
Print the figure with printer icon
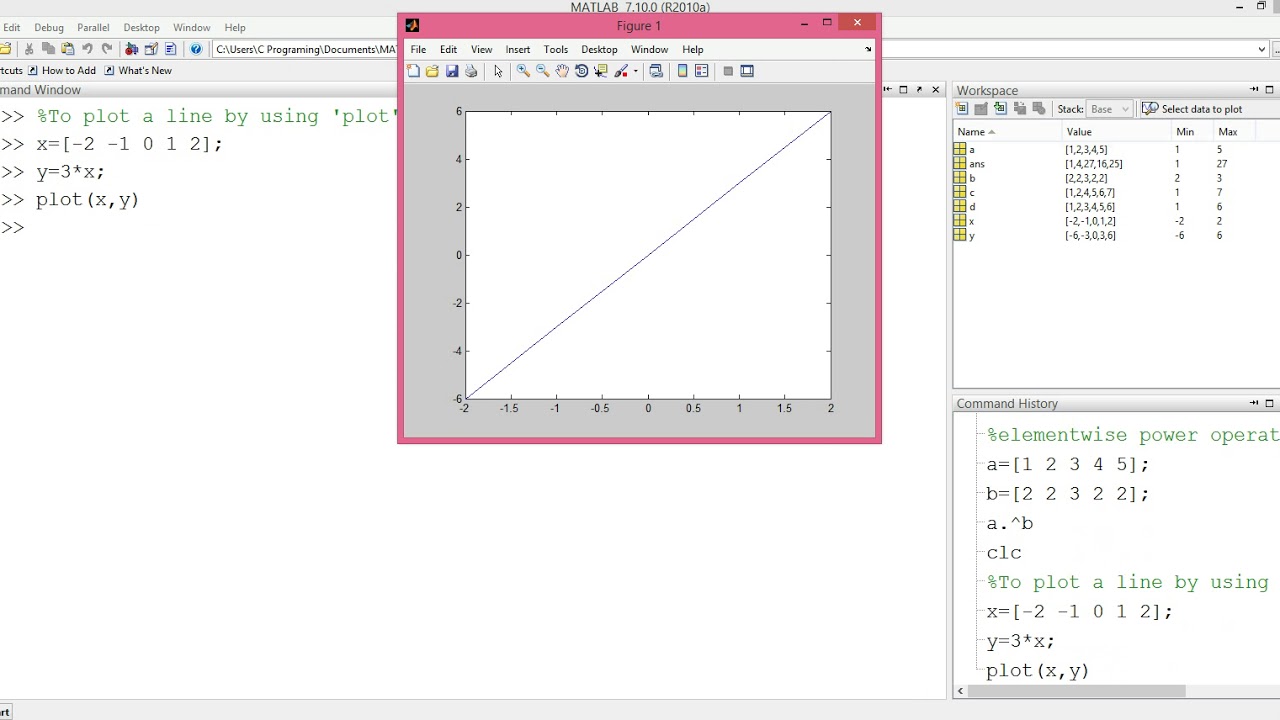coord(471,71)
